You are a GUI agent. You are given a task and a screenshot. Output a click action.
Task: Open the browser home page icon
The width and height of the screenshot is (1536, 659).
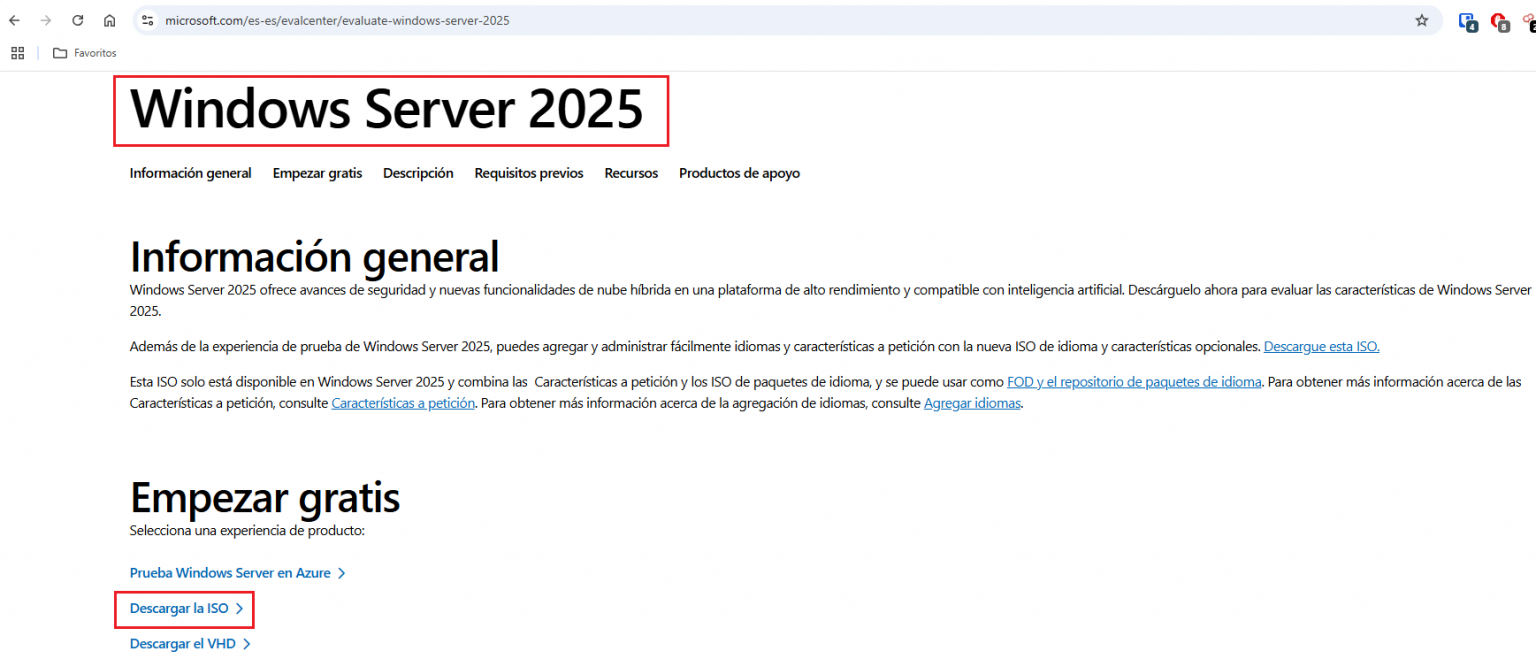110,20
